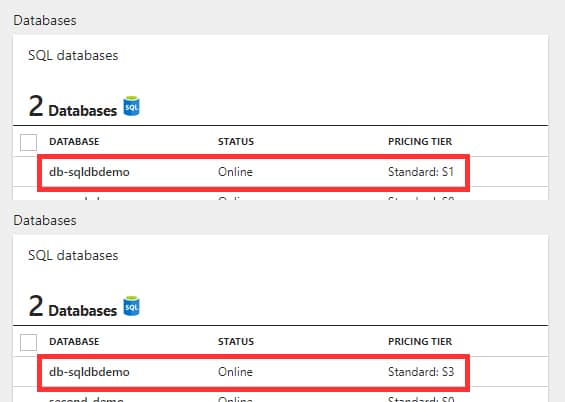Sort by STATUS column in lower table
The height and width of the screenshot is (402, 565).
[x=236, y=341]
